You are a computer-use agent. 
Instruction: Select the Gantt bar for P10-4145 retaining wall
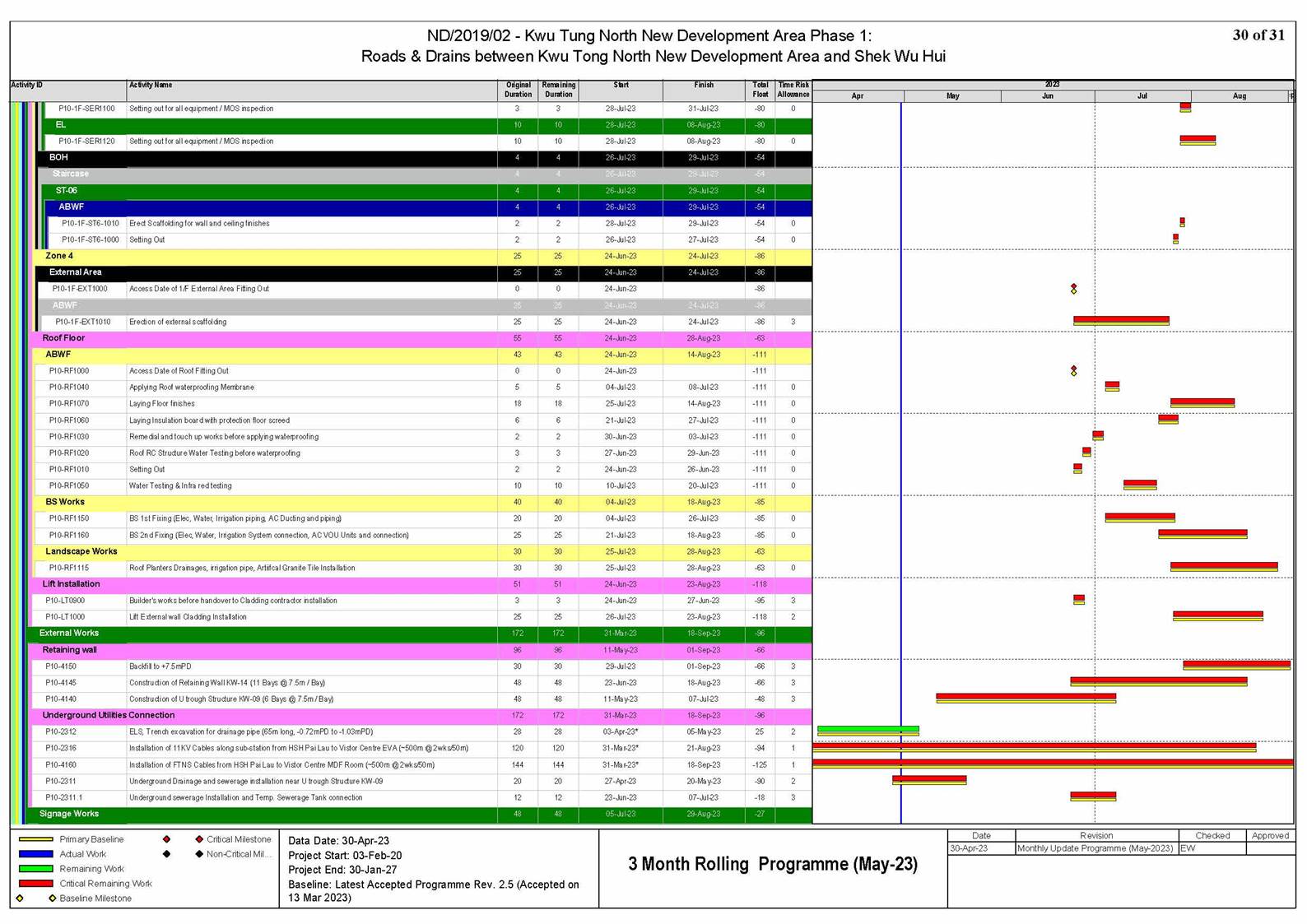click(x=1159, y=681)
